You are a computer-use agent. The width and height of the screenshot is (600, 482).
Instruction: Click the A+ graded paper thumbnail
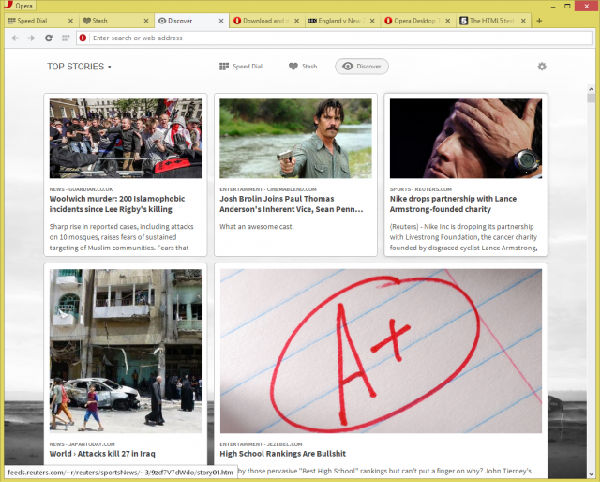pyautogui.click(x=380, y=349)
